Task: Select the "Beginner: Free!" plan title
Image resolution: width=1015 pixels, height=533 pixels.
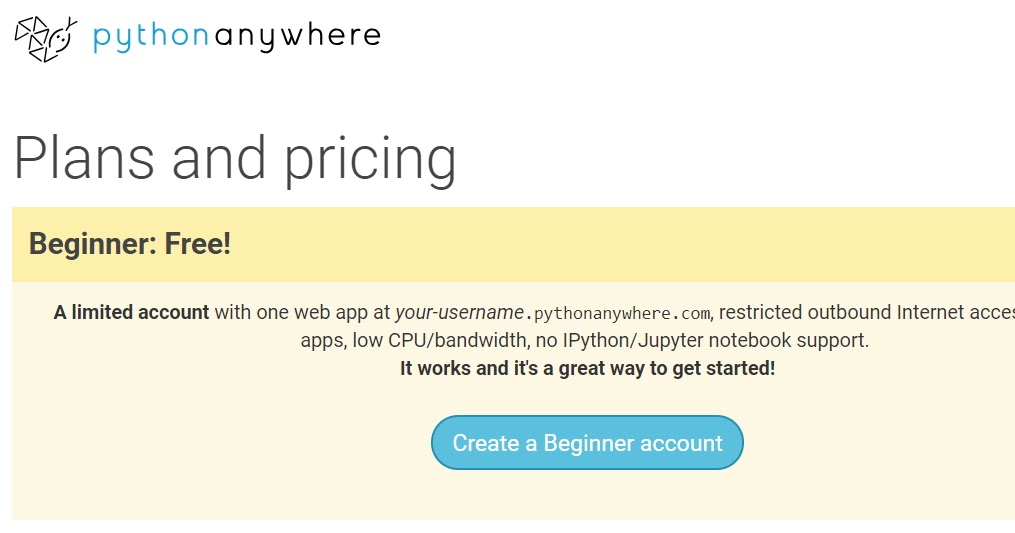Action: [x=130, y=243]
